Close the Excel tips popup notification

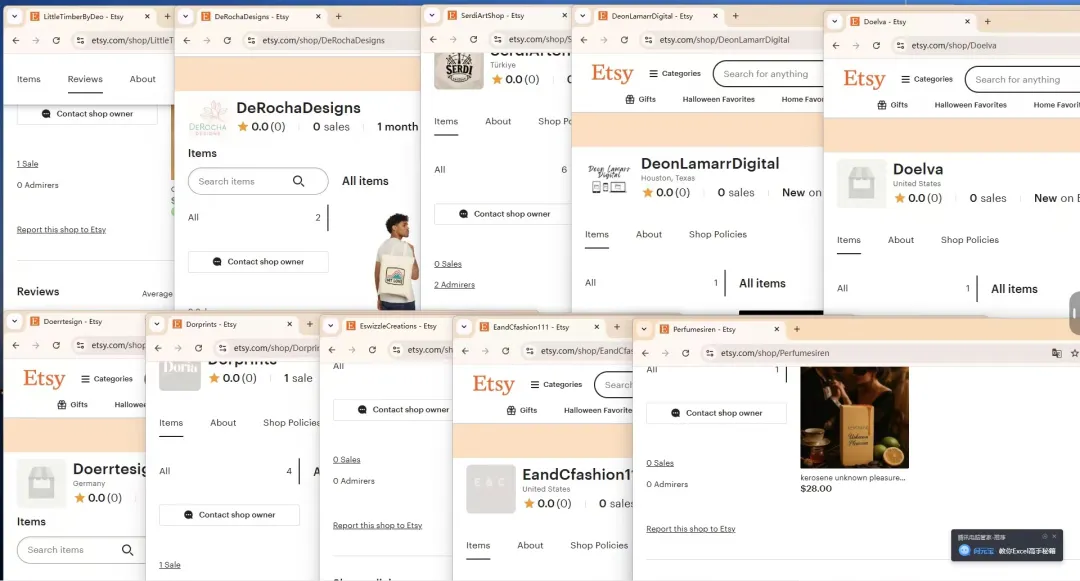(x=1054, y=536)
